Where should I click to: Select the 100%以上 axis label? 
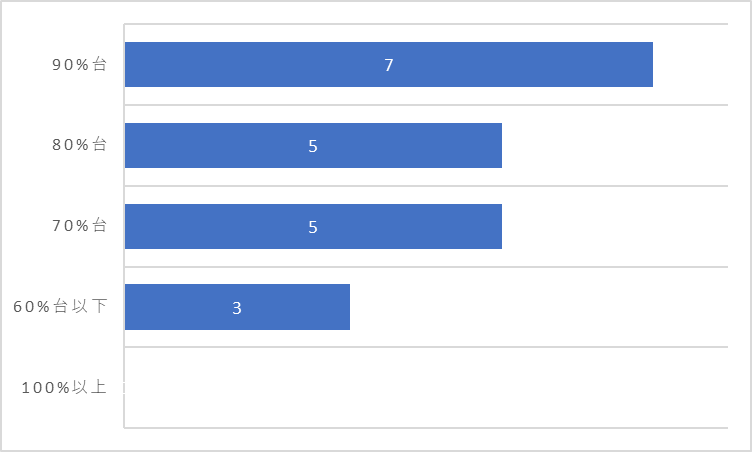[64, 387]
